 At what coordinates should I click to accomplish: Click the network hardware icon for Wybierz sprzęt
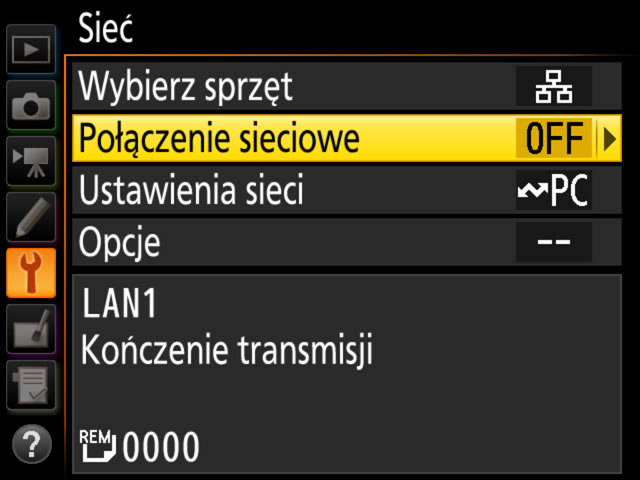point(553,87)
